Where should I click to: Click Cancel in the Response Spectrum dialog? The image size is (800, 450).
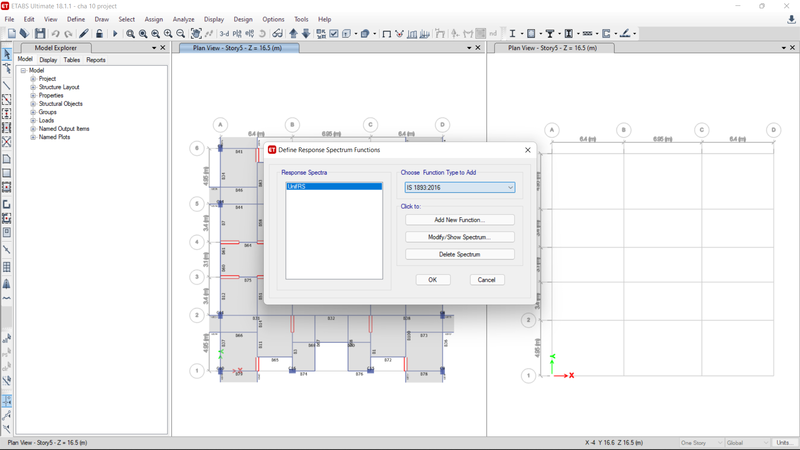pos(487,280)
